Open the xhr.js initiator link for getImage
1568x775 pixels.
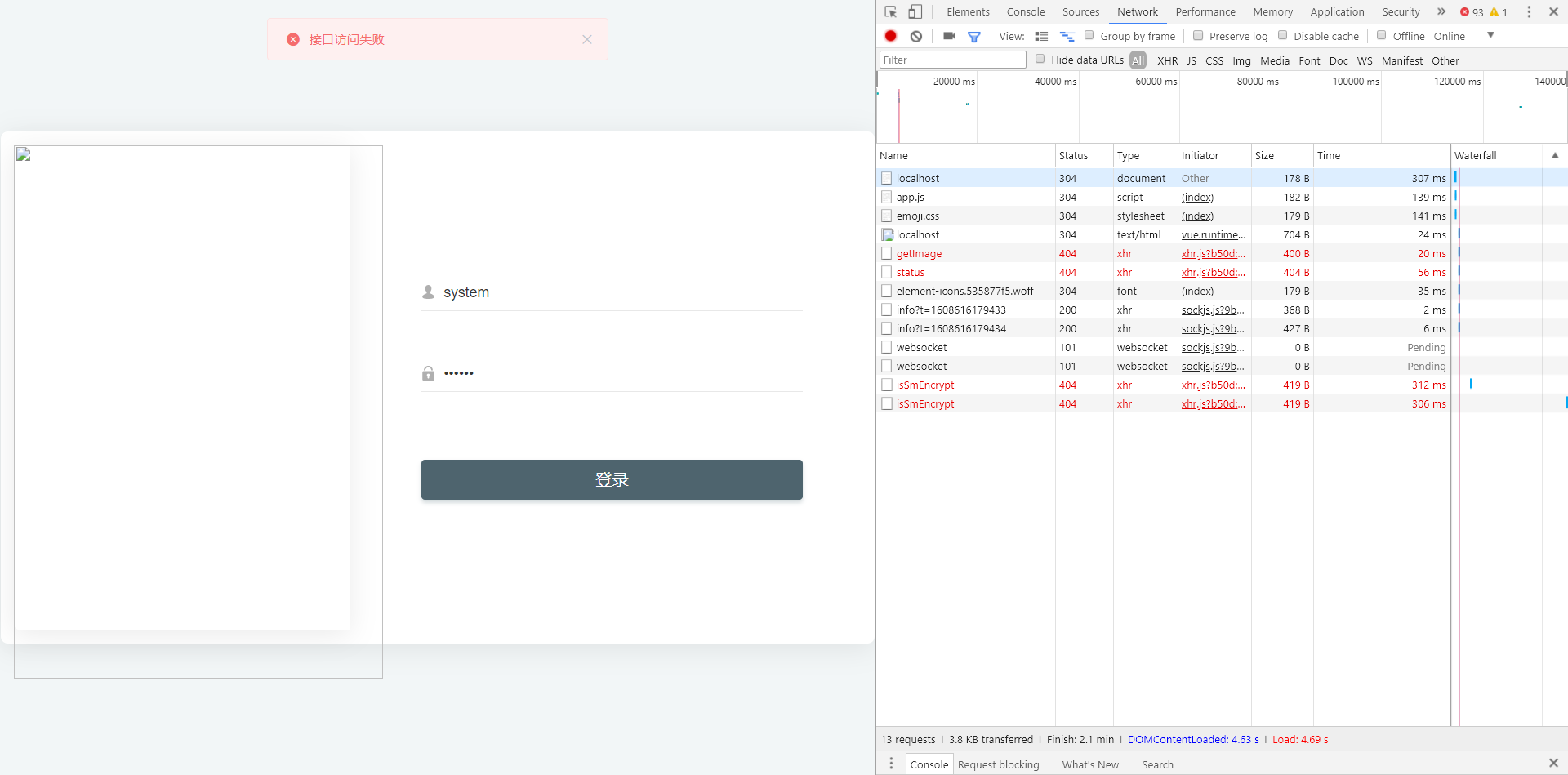pos(1213,254)
